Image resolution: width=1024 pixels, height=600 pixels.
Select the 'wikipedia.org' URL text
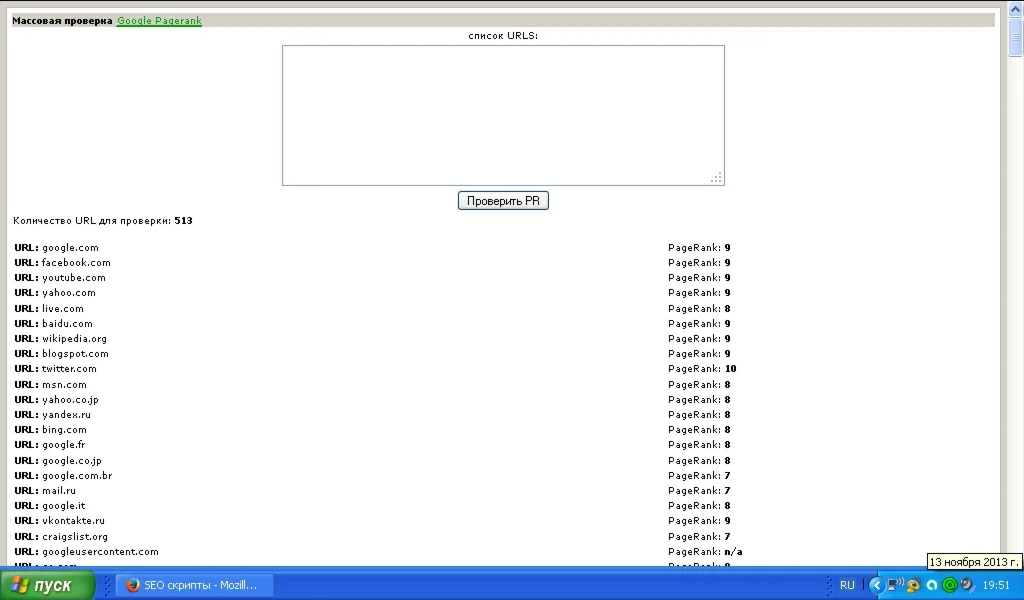pyautogui.click(x=74, y=339)
